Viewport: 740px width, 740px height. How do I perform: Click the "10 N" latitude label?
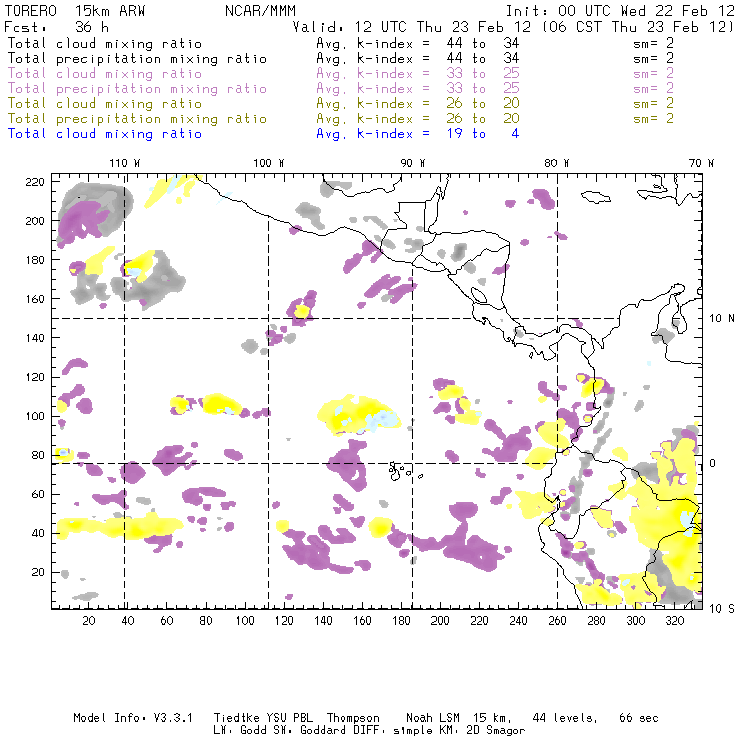point(722,319)
